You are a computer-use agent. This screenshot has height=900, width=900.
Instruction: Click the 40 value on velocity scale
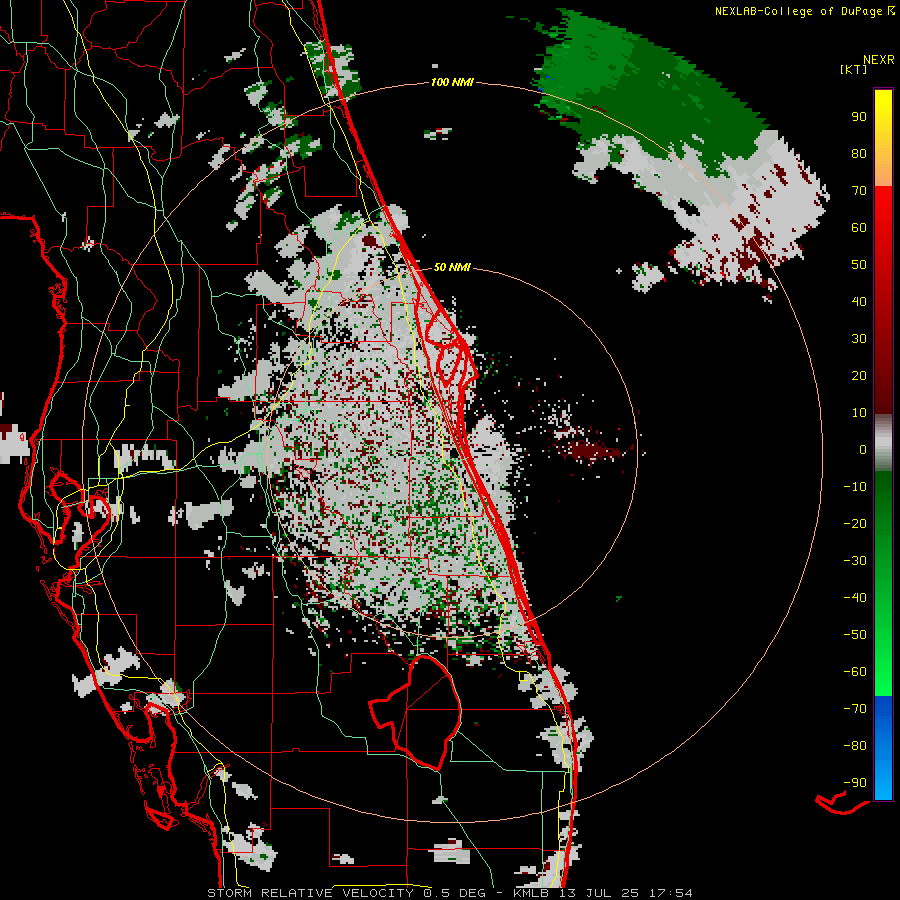coord(859,302)
